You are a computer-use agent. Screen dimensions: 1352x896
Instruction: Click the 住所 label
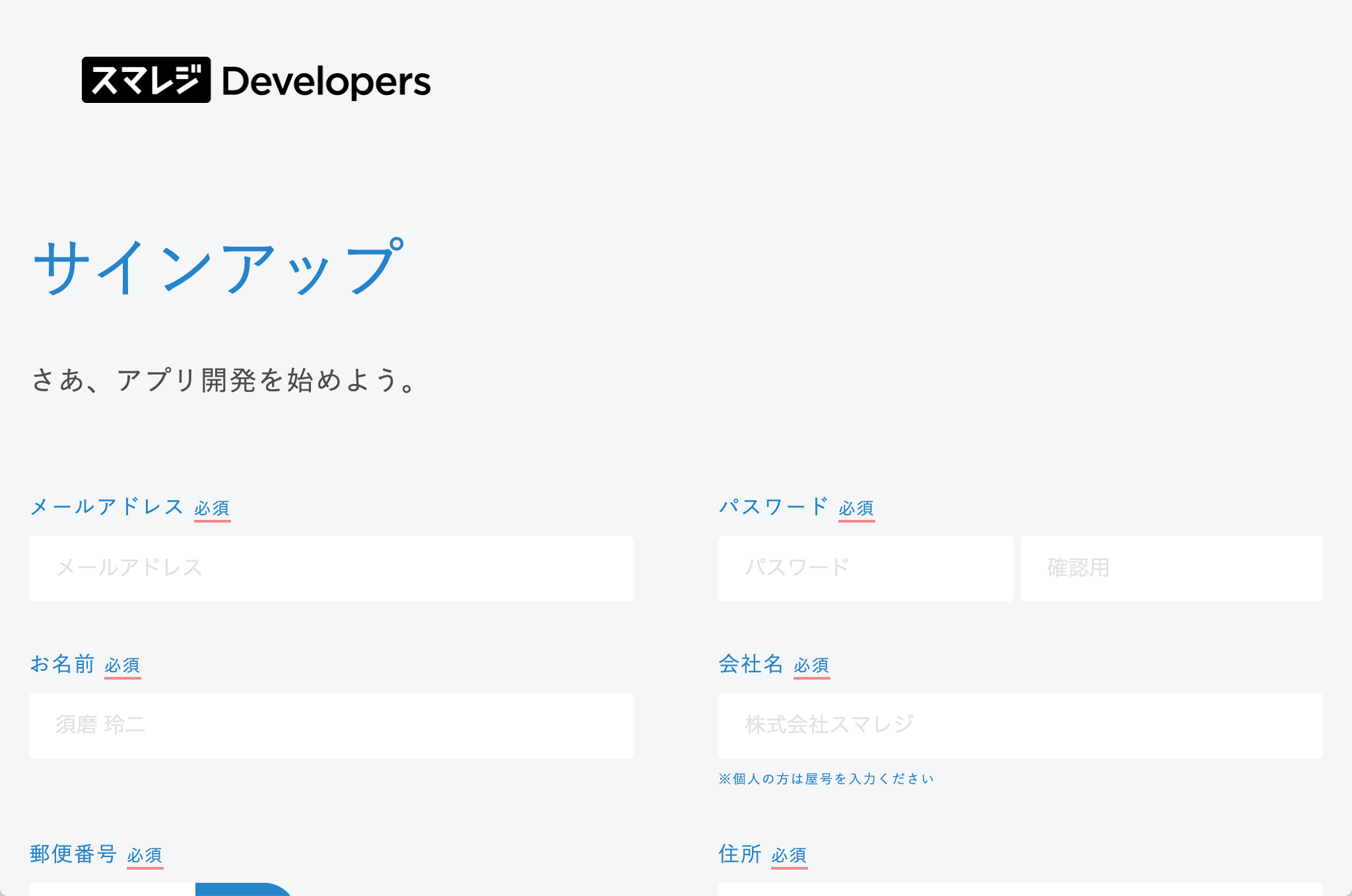[x=740, y=854]
